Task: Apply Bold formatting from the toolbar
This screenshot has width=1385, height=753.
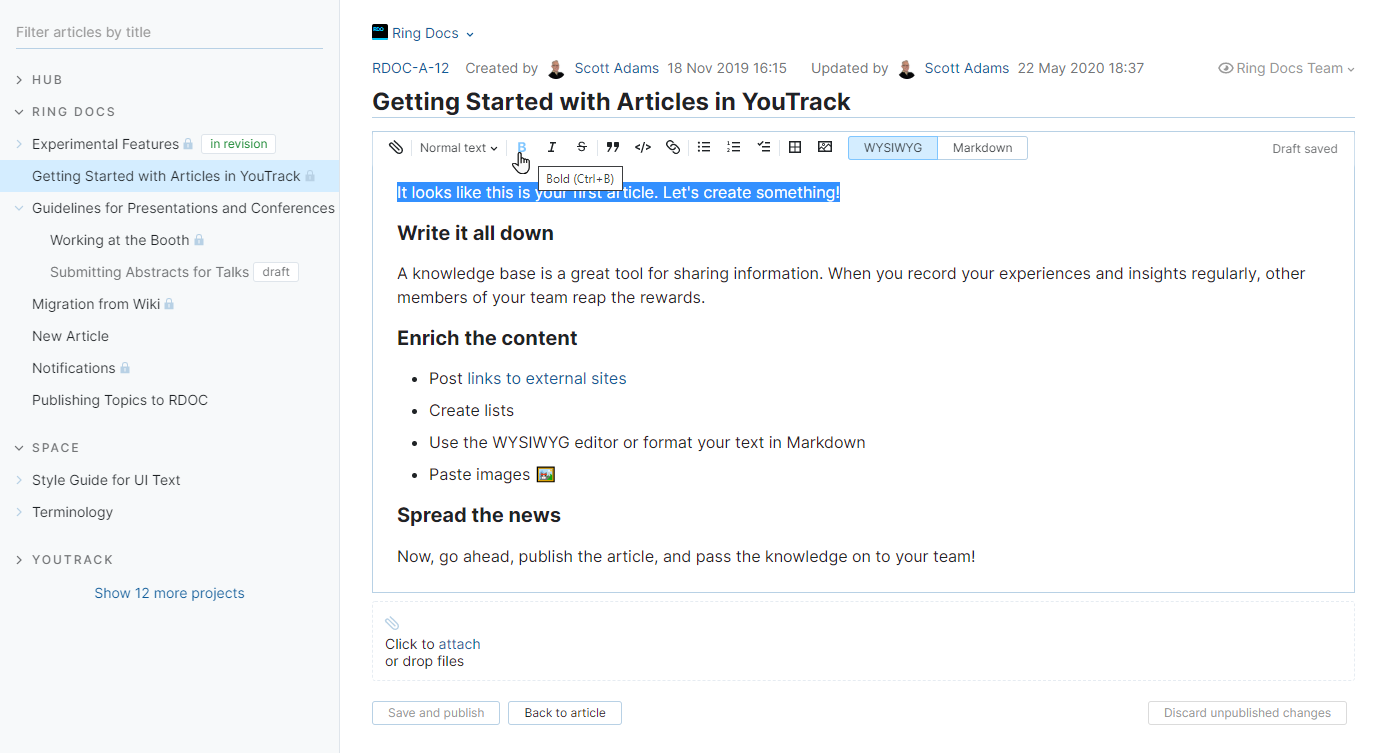Action: tap(521, 148)
